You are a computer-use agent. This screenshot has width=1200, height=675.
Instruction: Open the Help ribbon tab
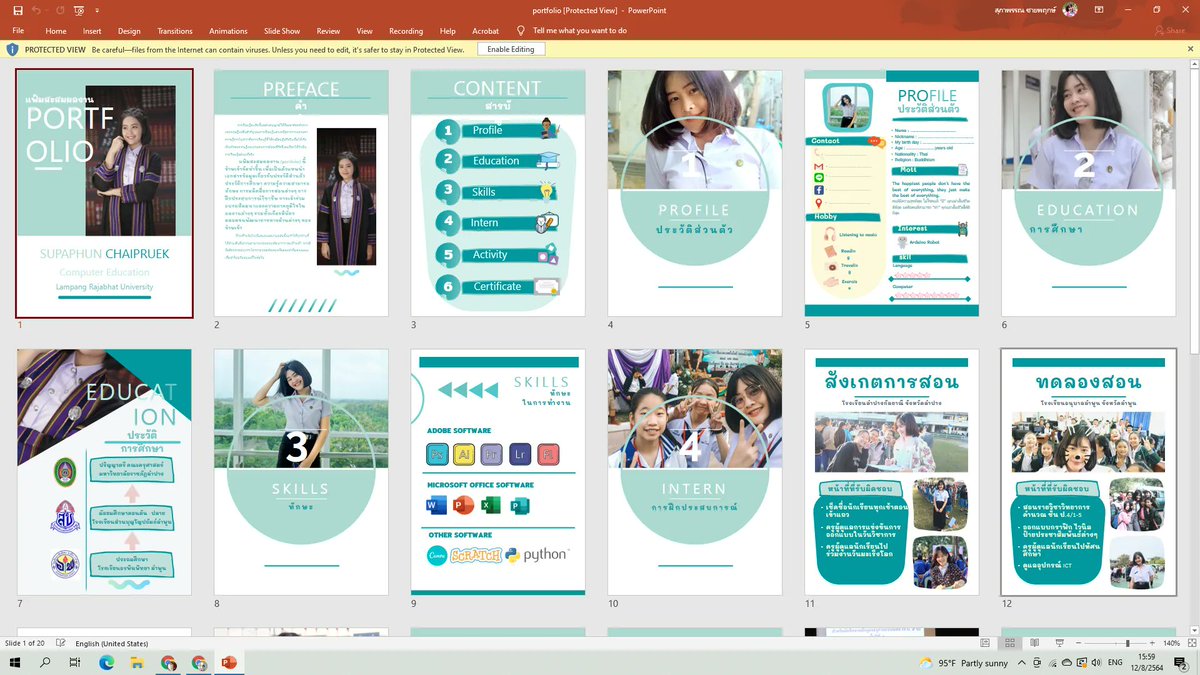pos(448,31)
